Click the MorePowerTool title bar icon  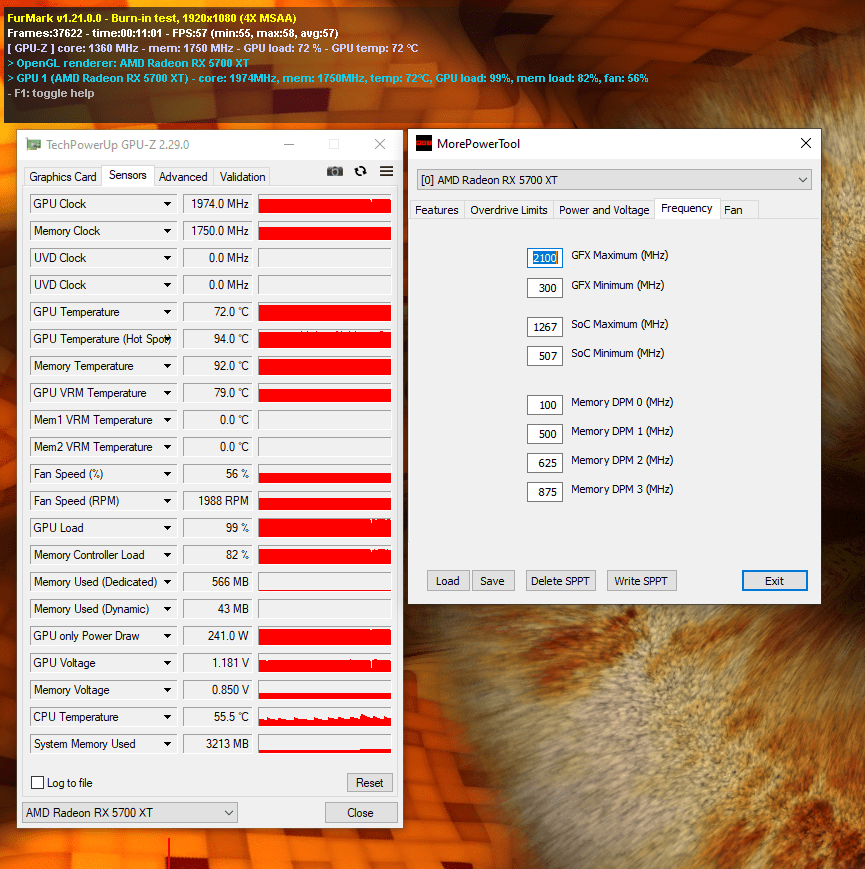(x=424, y=144)
